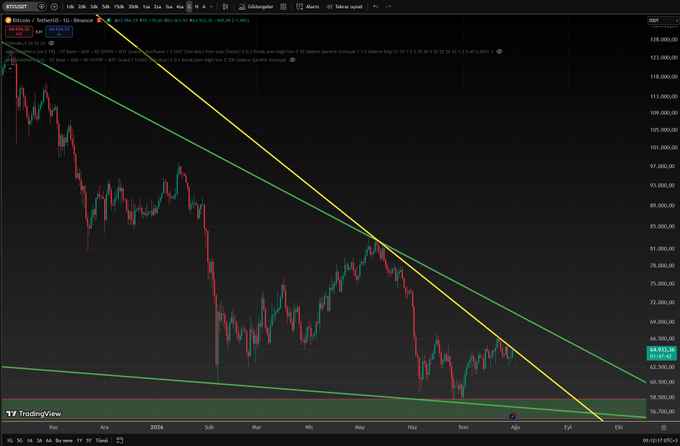Image resolution: width=680 pixels, height=446 pixels.
Task: Set range to 5G
Action: point(20,440)
